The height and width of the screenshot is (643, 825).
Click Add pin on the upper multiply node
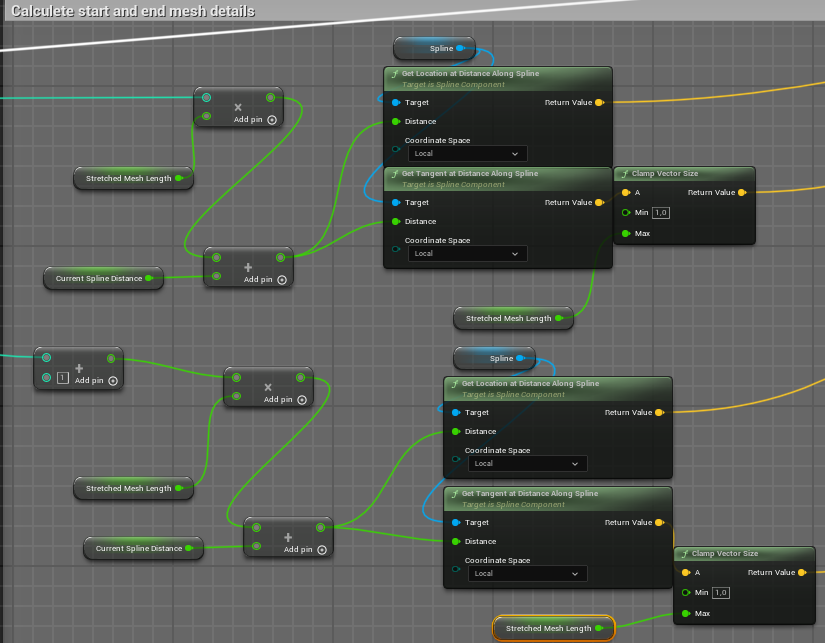(255, 119)
